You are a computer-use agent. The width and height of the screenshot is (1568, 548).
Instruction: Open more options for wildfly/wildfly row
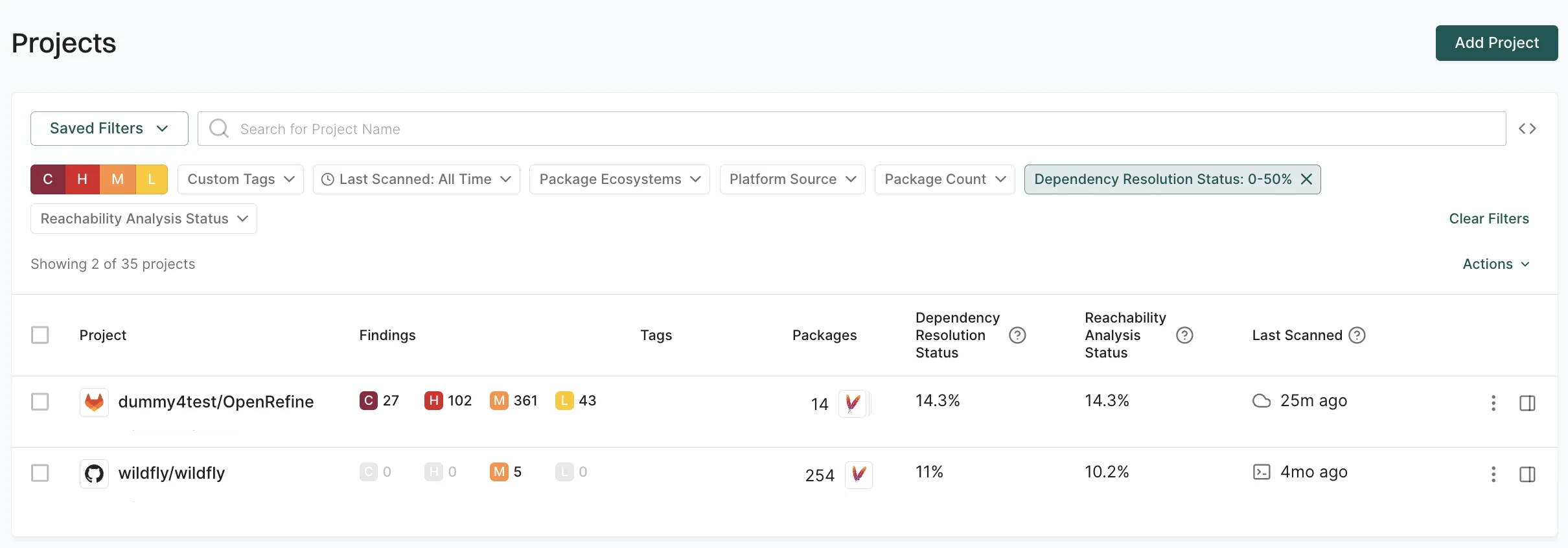pyautogui.click(x=1493, y=474)
